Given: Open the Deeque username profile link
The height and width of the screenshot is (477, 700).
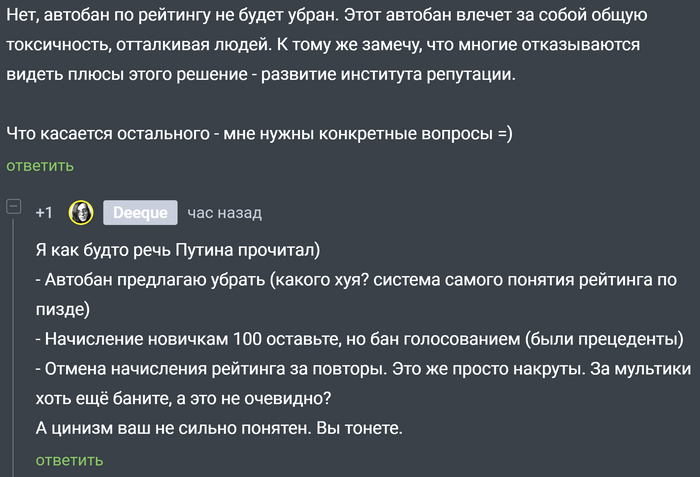Looking at the screenshot, I should click(x=140, y=213).
